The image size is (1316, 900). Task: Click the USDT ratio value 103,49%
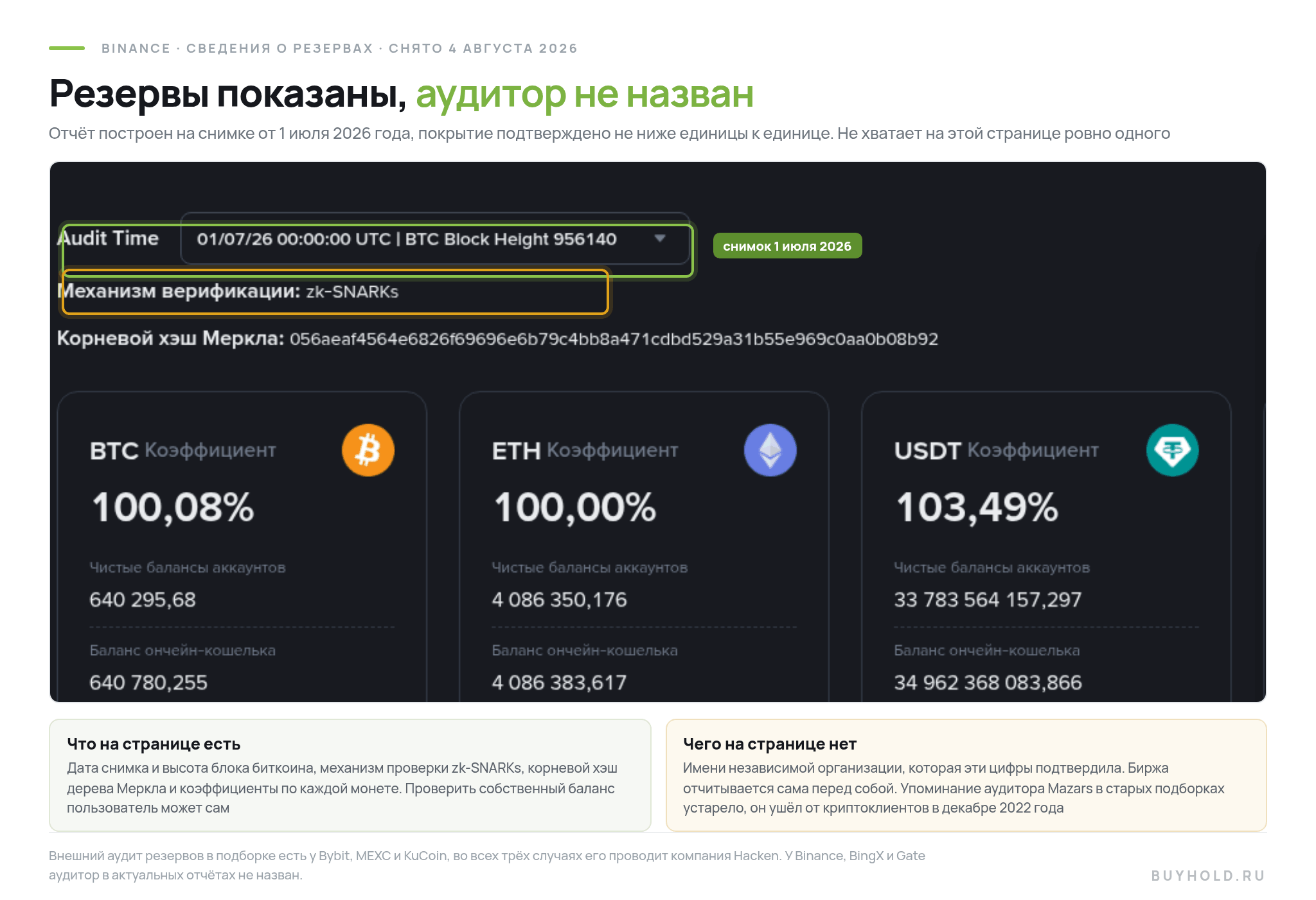point(977,507)
